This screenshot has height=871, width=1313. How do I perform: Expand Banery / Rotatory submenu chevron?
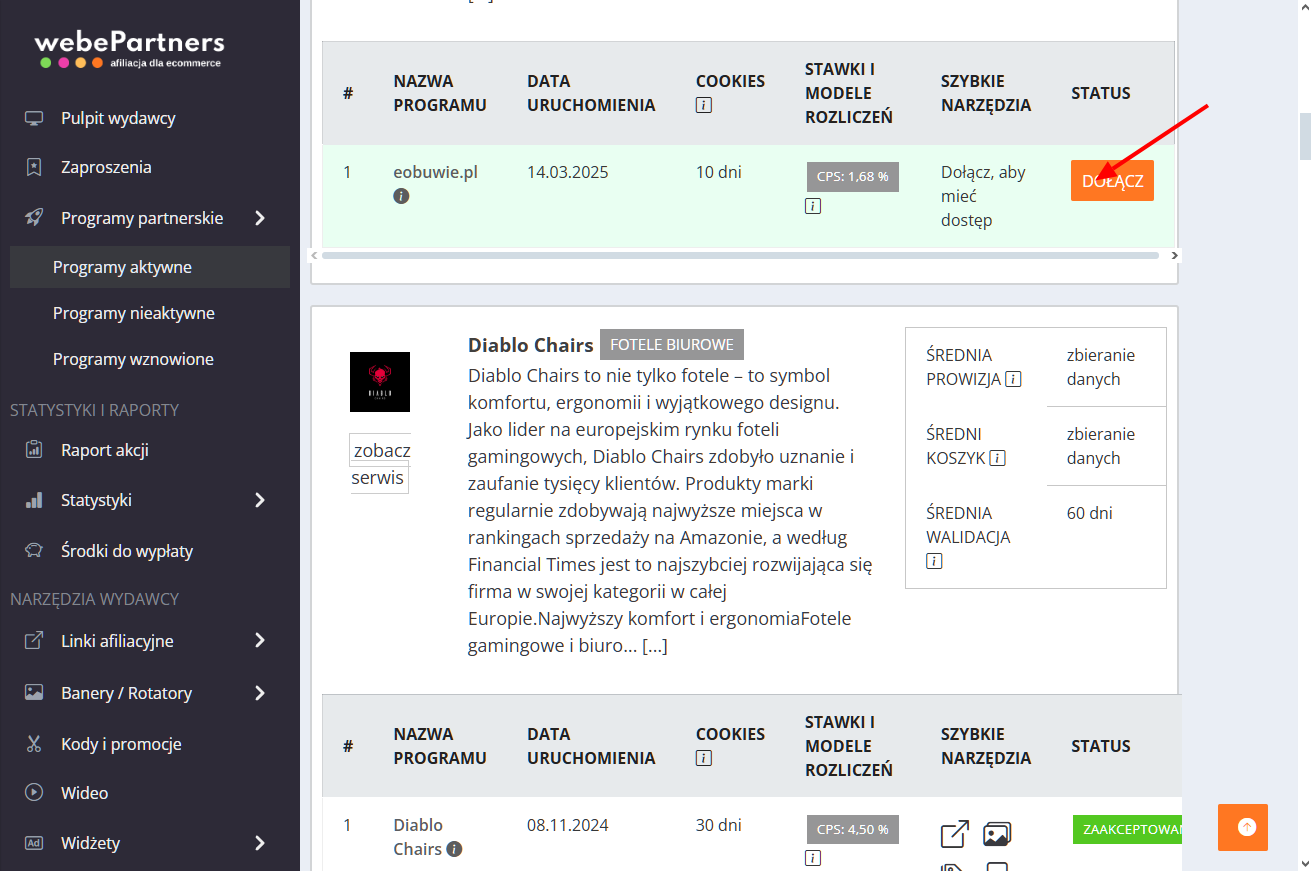[x=260, y=693]
